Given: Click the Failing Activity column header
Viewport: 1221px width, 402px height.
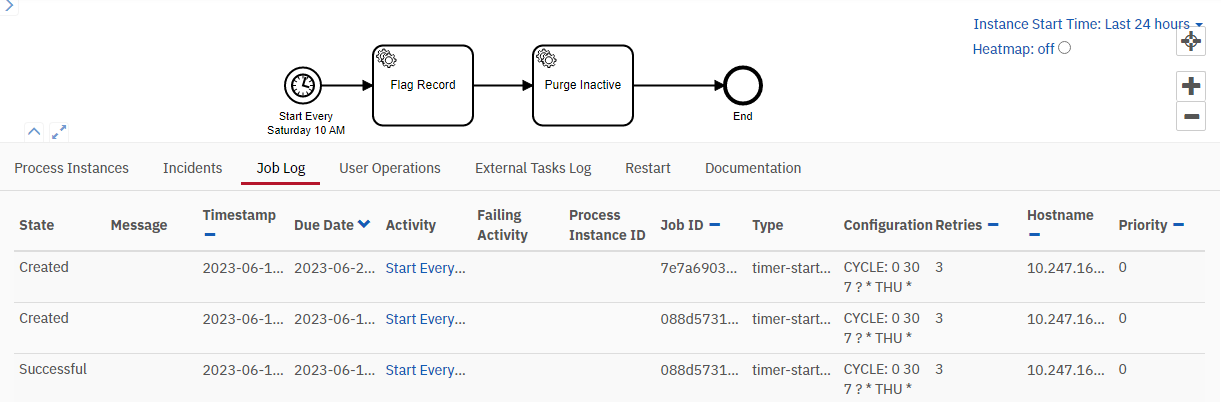Looking at the screenshot, I should [502, 225].
